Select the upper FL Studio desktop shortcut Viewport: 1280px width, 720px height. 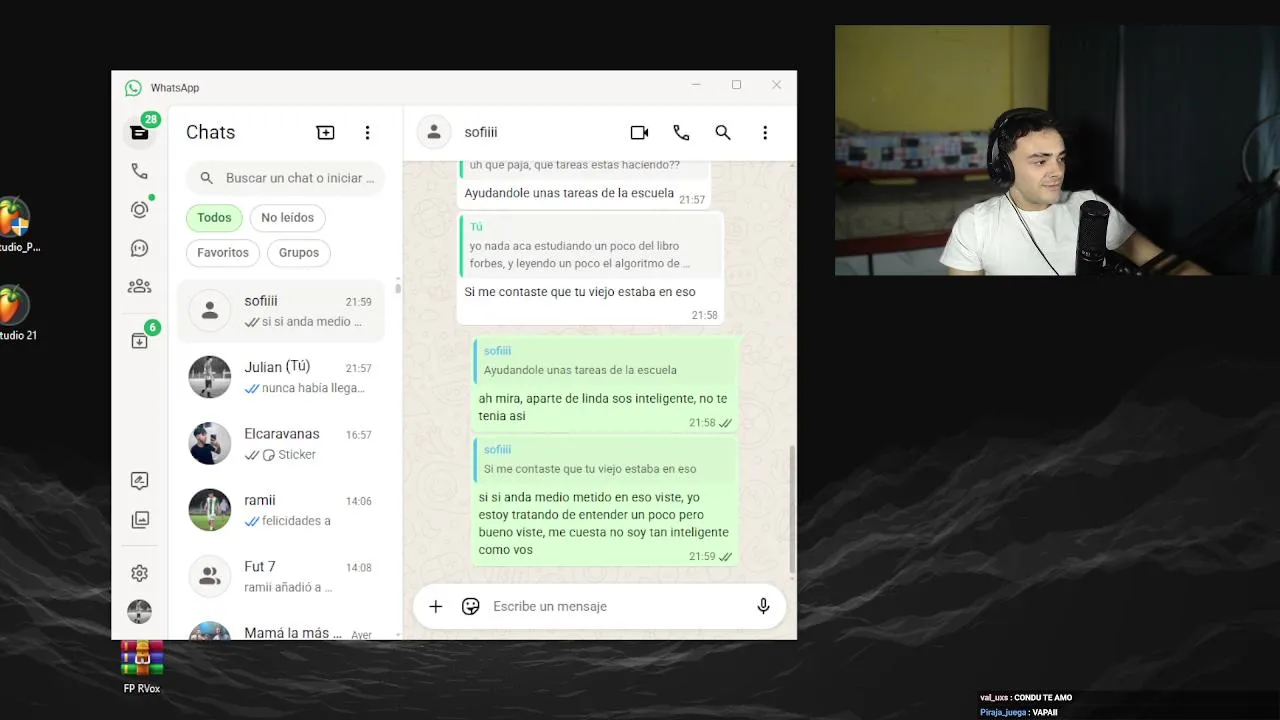point(16,226)
